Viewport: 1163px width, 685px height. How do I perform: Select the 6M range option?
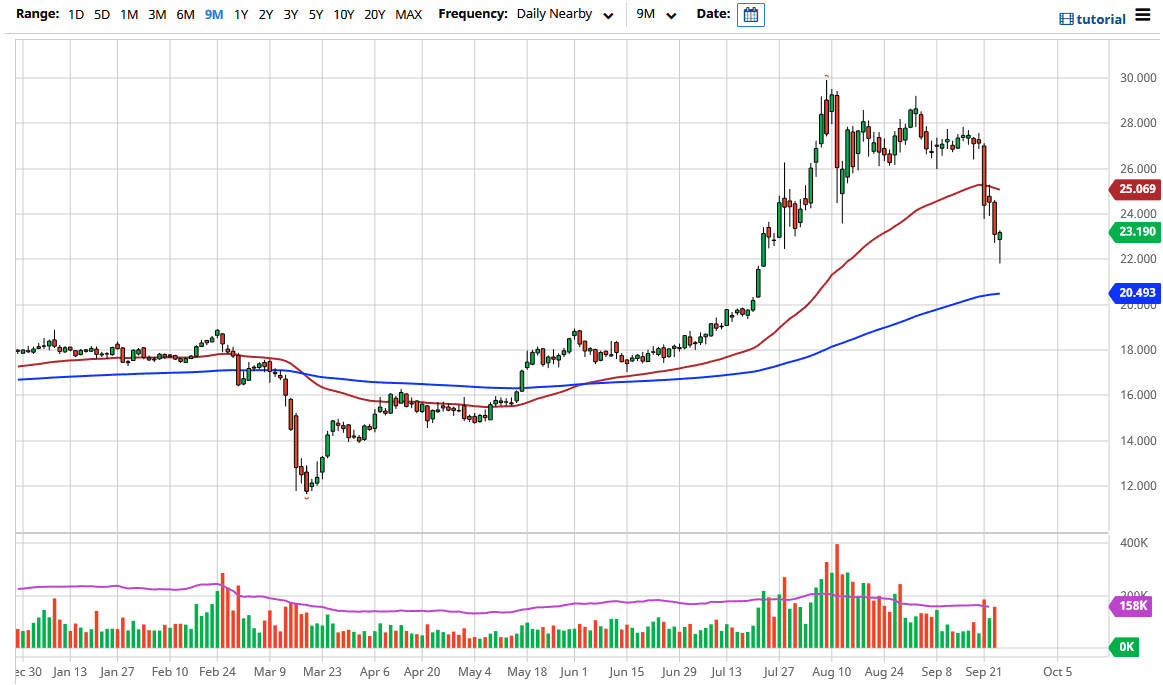point(185,15)
